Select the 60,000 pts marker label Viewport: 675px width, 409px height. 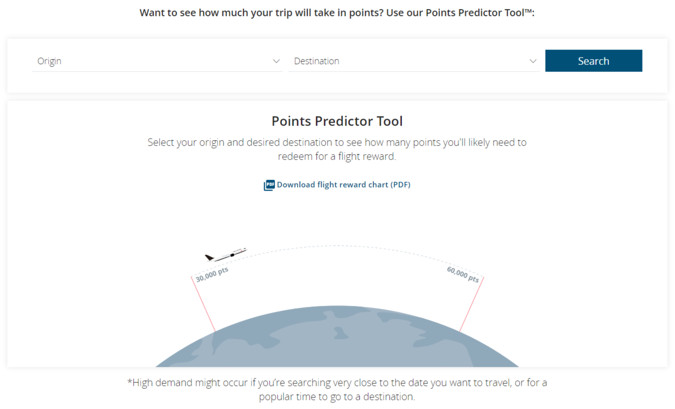pyautogui.click(x=463, y=274)
